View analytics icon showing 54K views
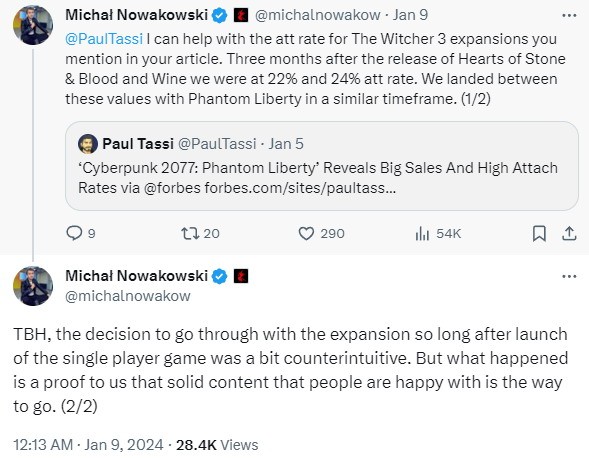589x458 pixels. coord(422,233)
